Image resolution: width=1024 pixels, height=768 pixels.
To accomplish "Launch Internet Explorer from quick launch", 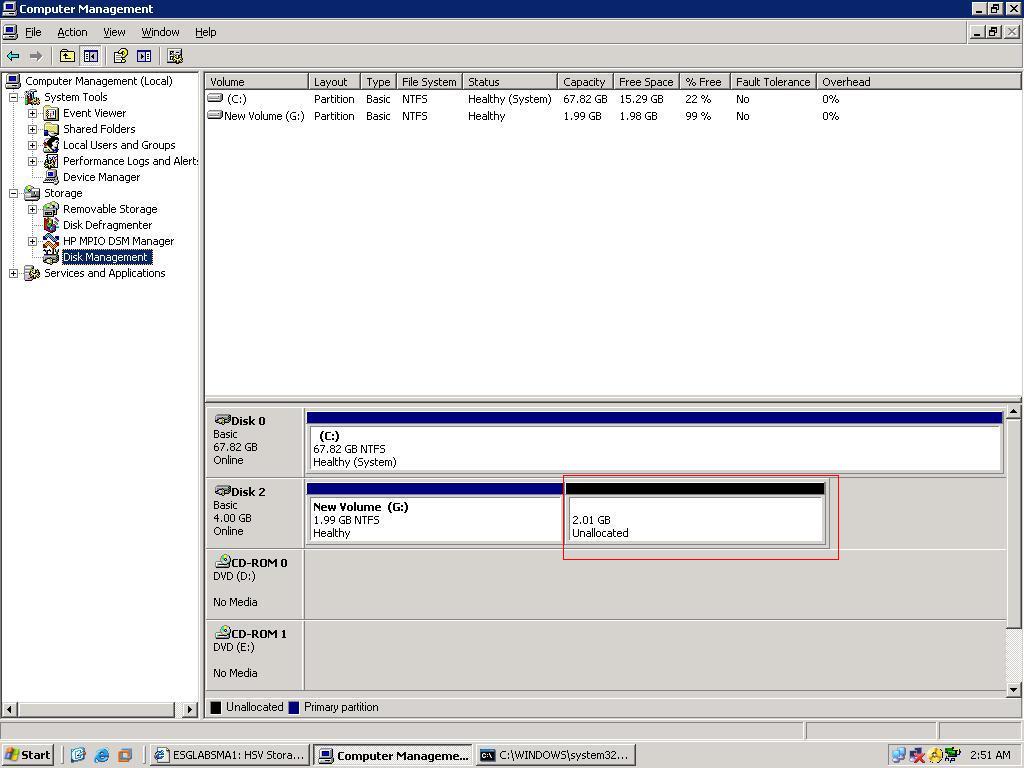I will click(x=102, y=756).
